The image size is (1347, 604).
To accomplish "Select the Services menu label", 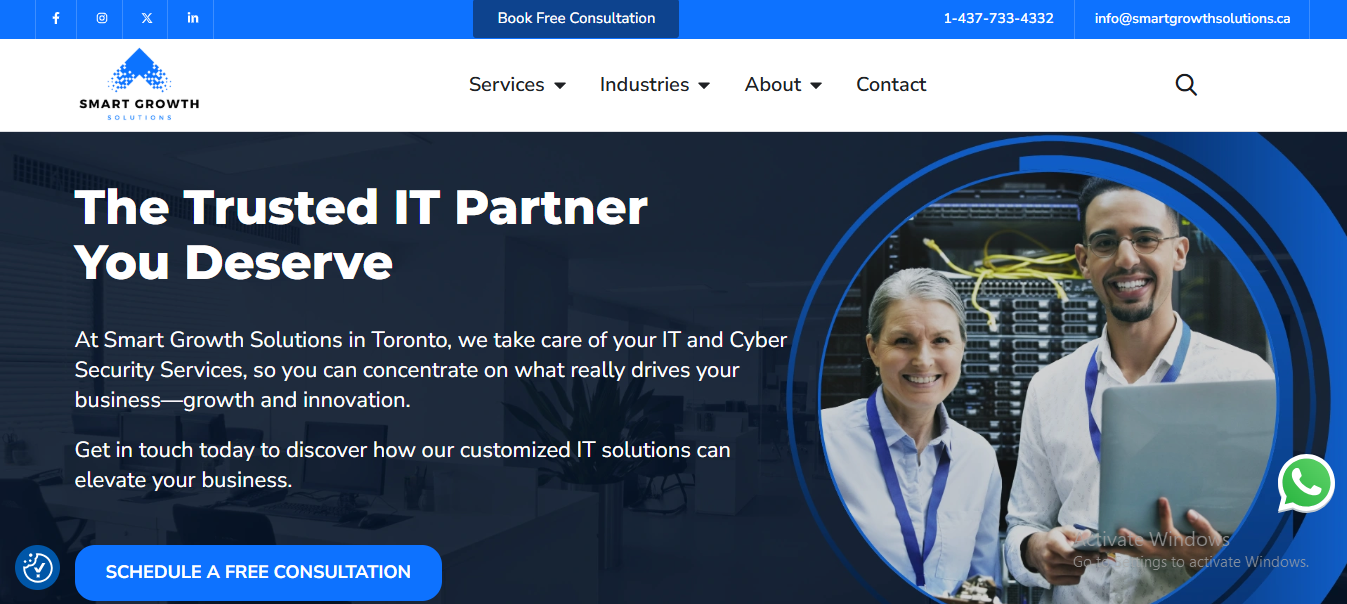I will pyautogui.click(x=507, y=85).
